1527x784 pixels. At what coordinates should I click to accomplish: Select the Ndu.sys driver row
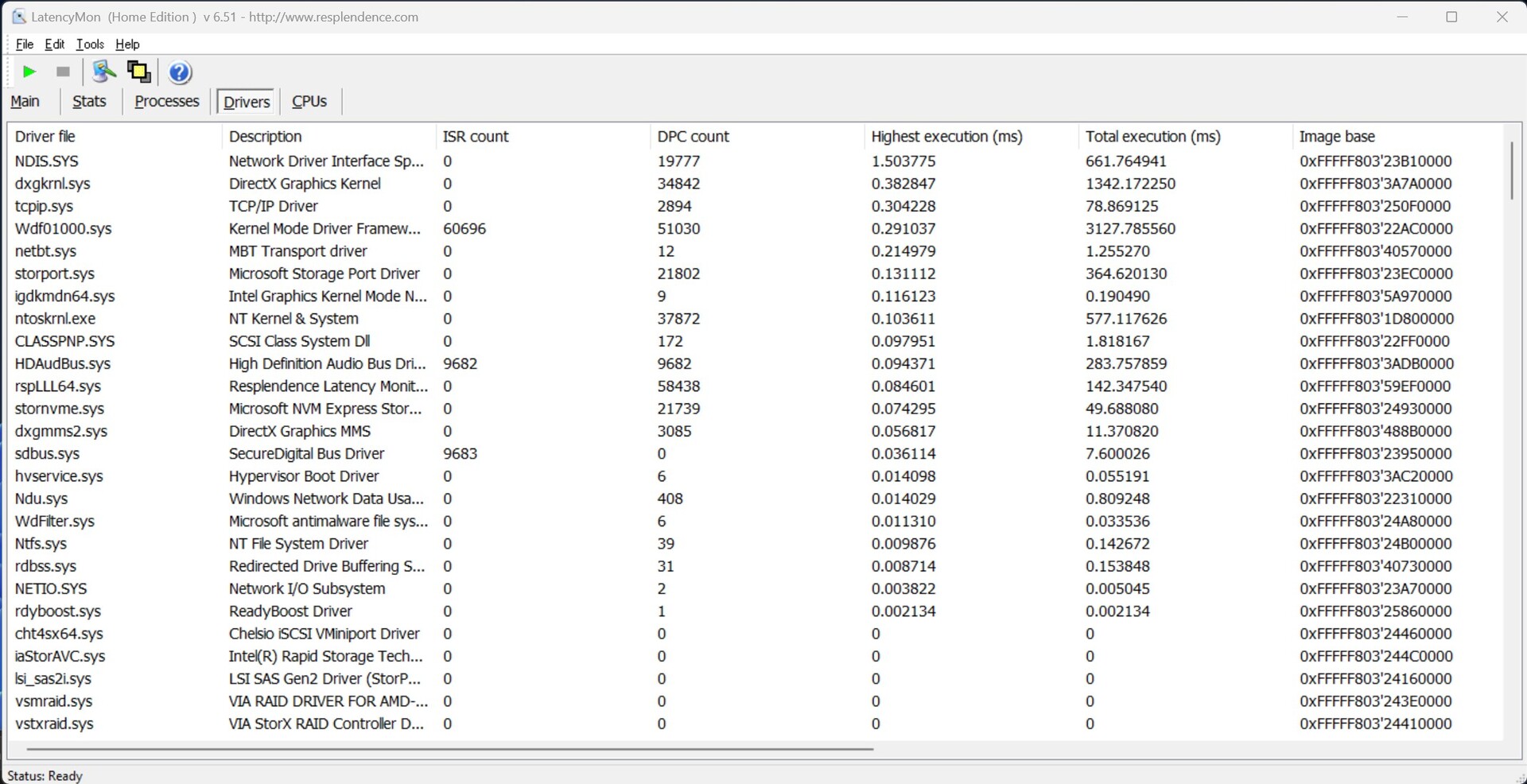(x=756, y=499)
